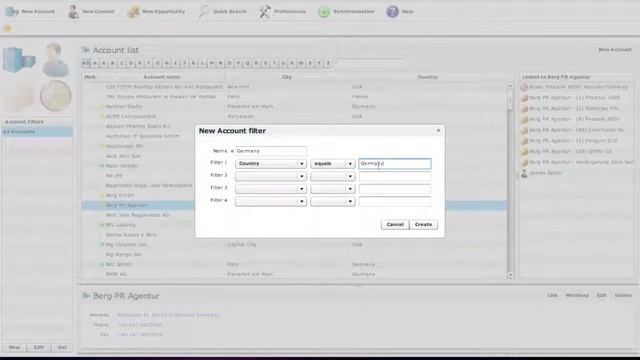Open the Accounts module building icon
Viewport: 640px width, 360px height.
[18, 60]
